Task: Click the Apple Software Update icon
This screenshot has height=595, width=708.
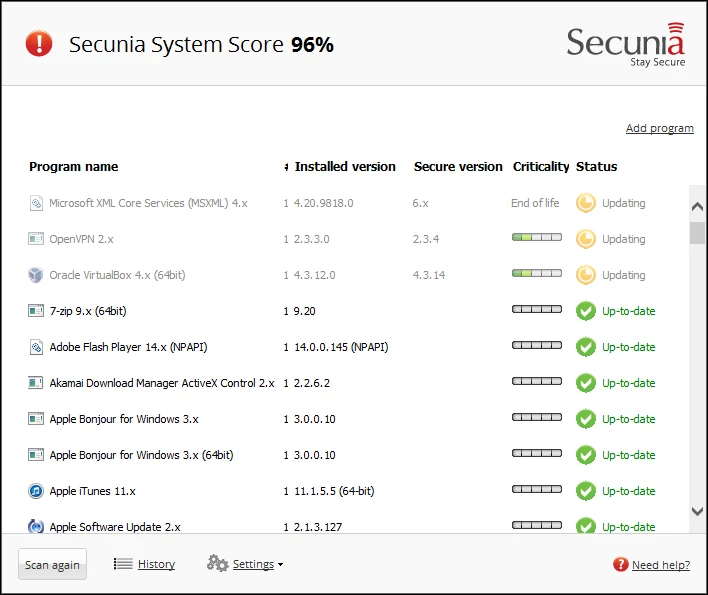Action: coord(36,526)
